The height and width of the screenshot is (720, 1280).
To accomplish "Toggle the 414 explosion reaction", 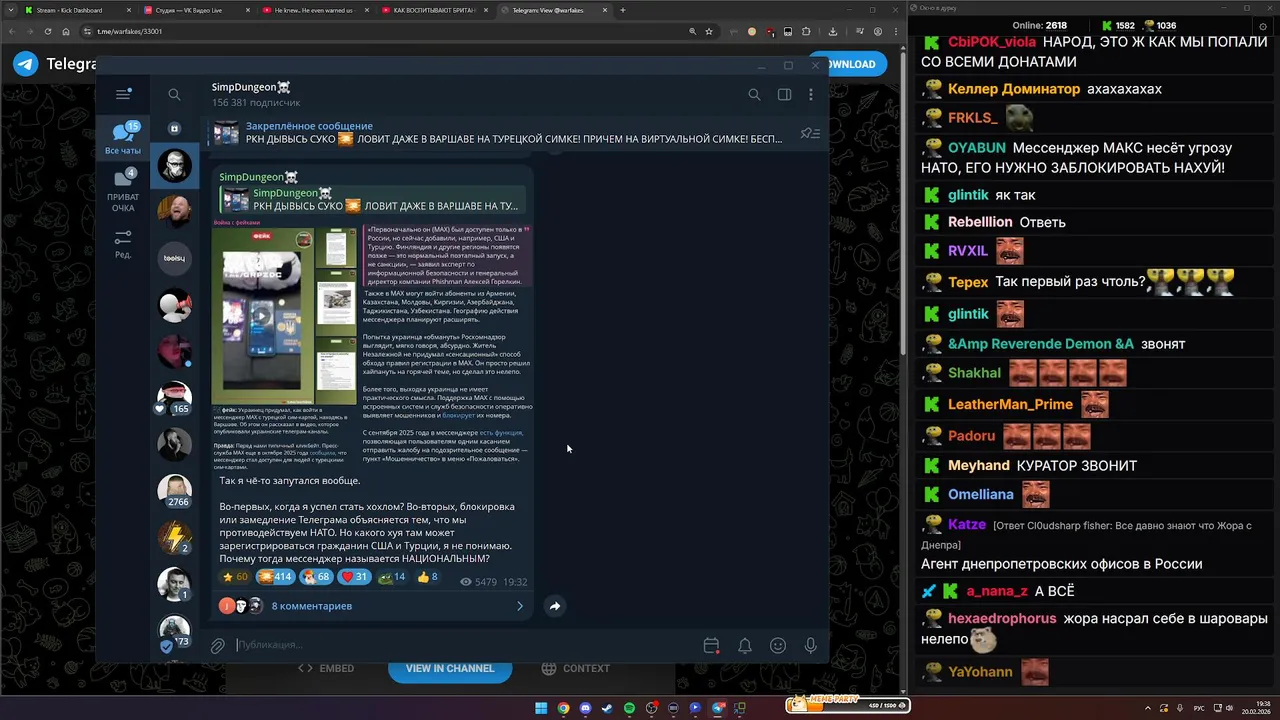I will click(275, 577).
